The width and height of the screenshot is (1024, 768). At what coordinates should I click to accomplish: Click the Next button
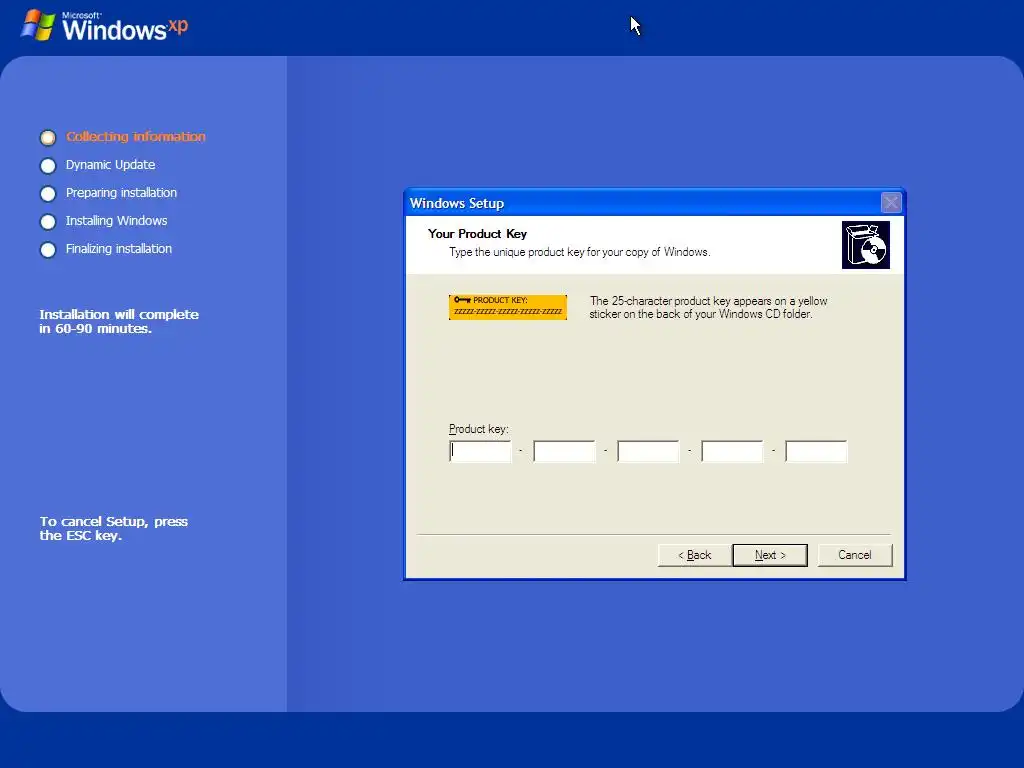[770, 555]
